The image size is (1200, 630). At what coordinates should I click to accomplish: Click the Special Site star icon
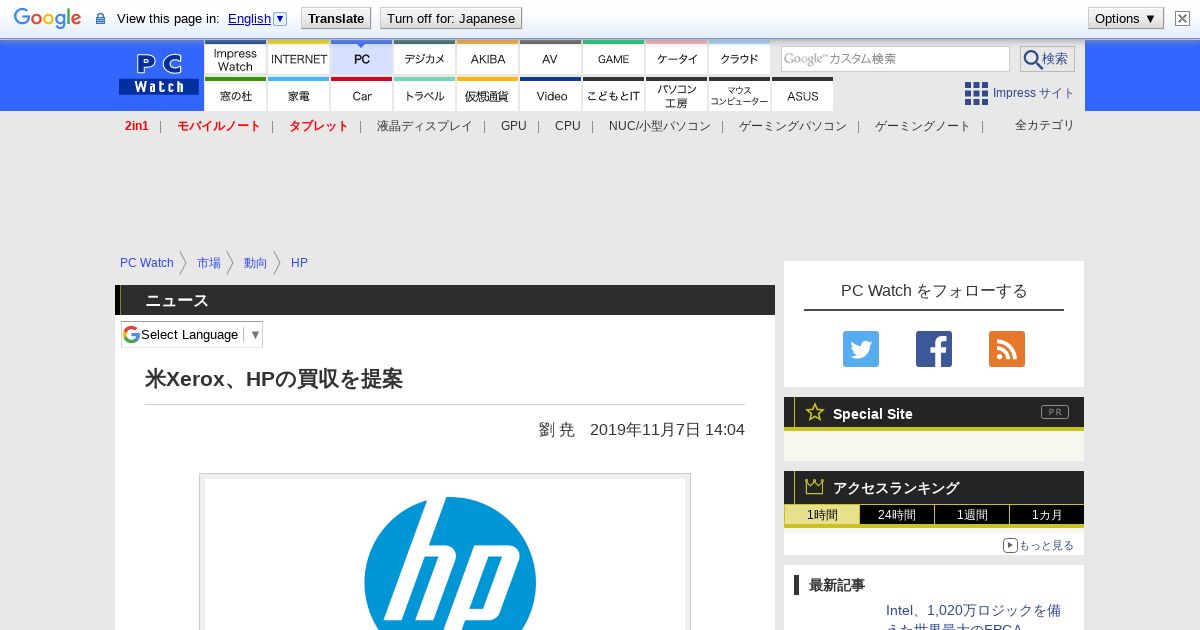[x=815, y=412]
